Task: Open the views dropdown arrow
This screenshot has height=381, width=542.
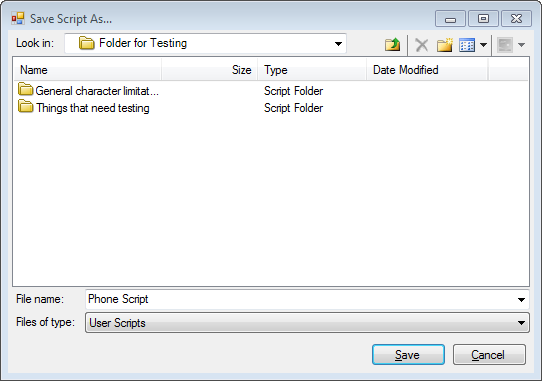Action: click(x=483, y=45)
